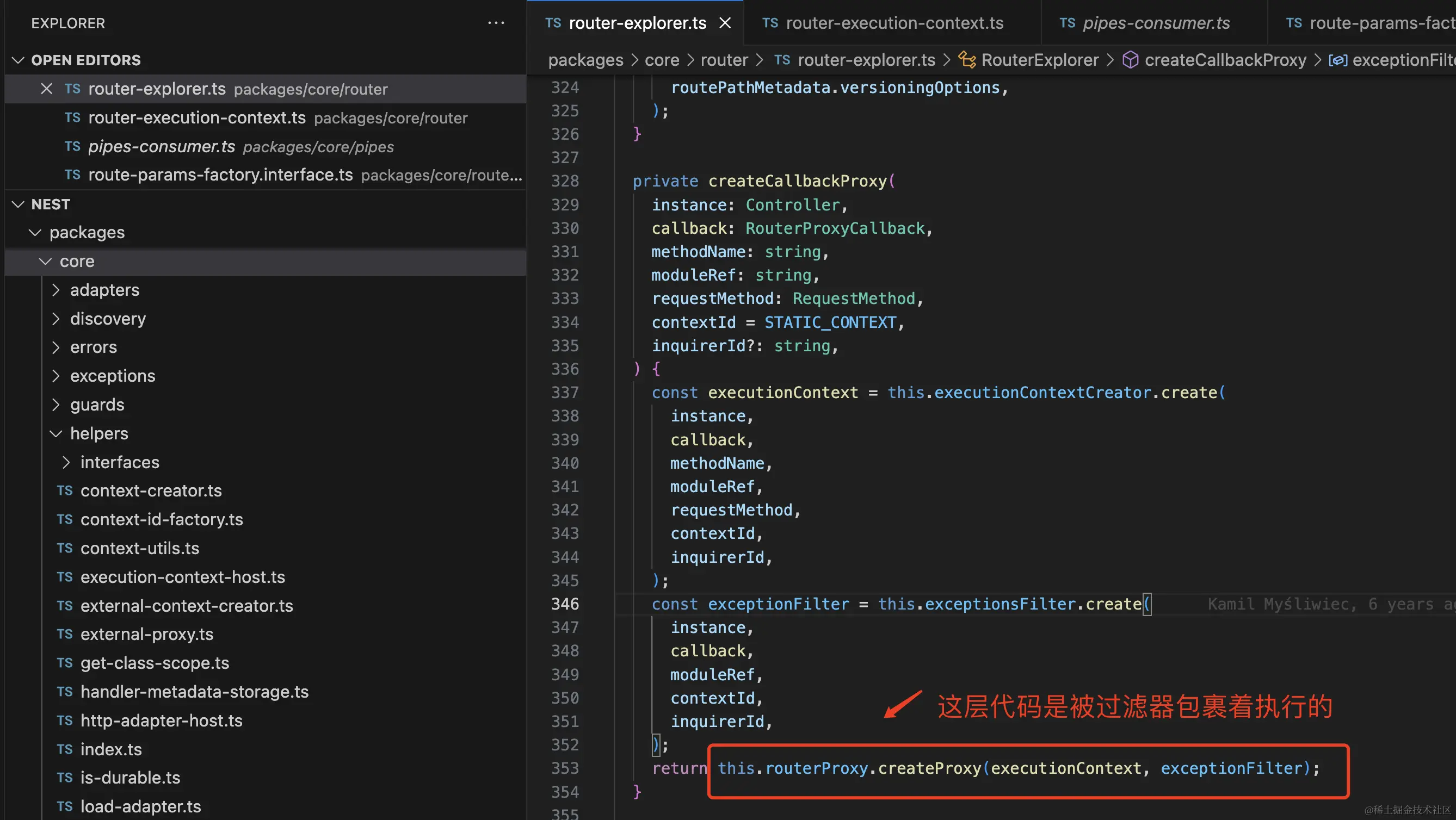Screen dimensions: 1456x820
Task: Click RouterExplorer class icon in breadcrumb
Action: [x=967, y=60]
